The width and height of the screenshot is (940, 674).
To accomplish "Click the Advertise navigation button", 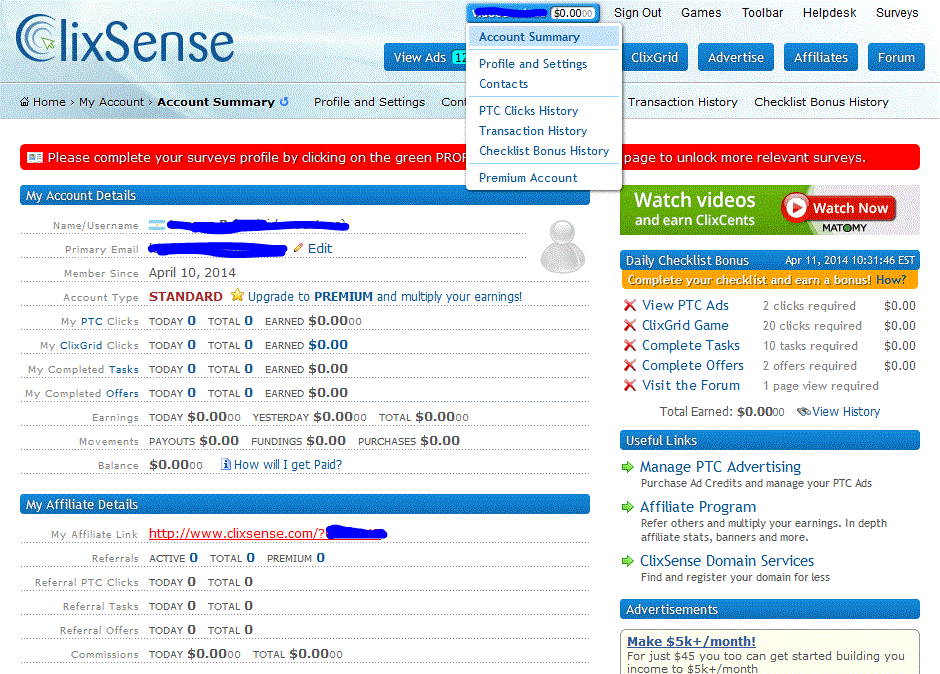I will coord(736,58).
